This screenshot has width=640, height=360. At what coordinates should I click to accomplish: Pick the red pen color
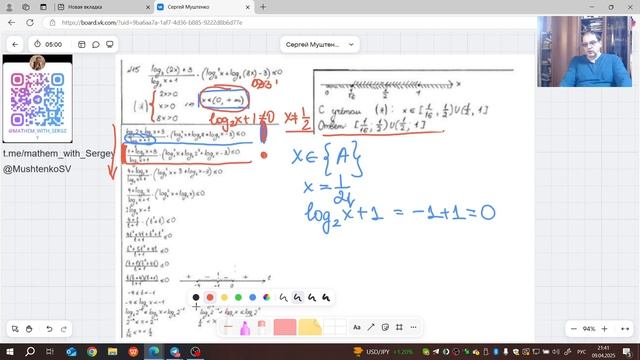[210, 298]
